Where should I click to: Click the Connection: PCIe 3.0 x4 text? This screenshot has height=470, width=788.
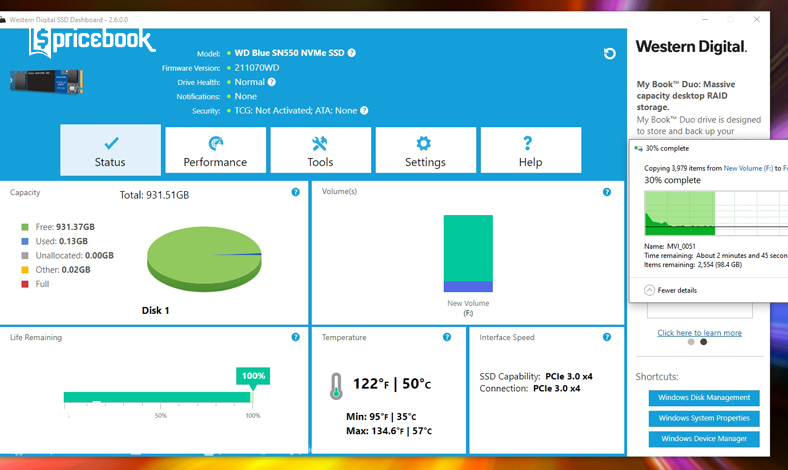[x=530, y=389]
